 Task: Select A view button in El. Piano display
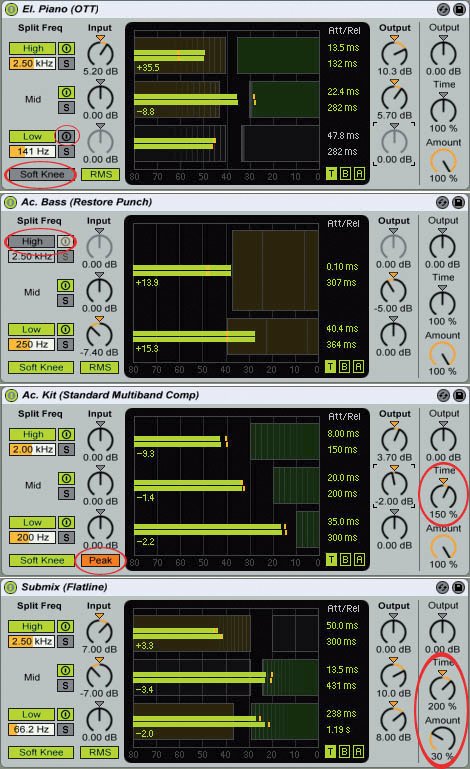click(359, 174)
